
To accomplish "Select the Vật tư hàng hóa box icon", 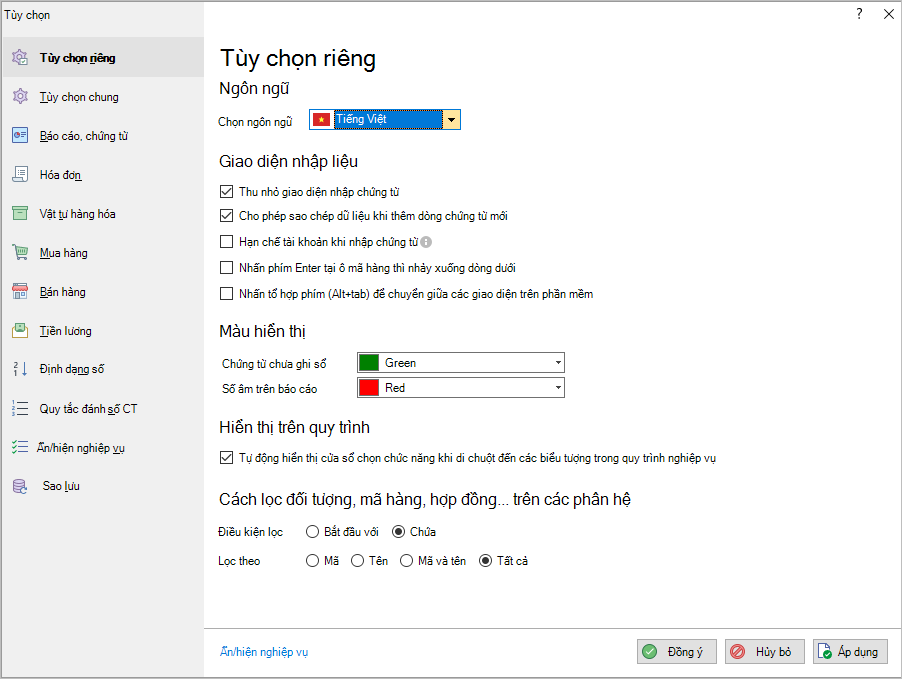I will point(19,214).
